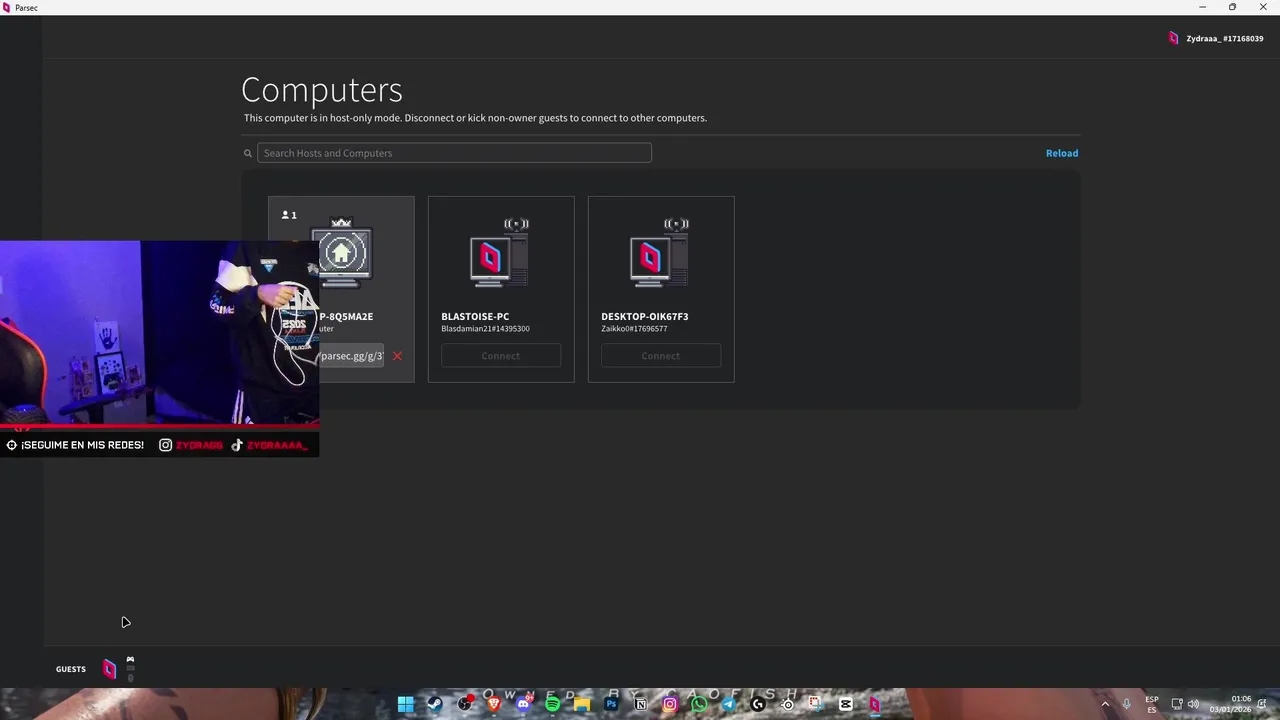
Task: Click the TikTok icon in stream overlay
Action: pos(237,445)
